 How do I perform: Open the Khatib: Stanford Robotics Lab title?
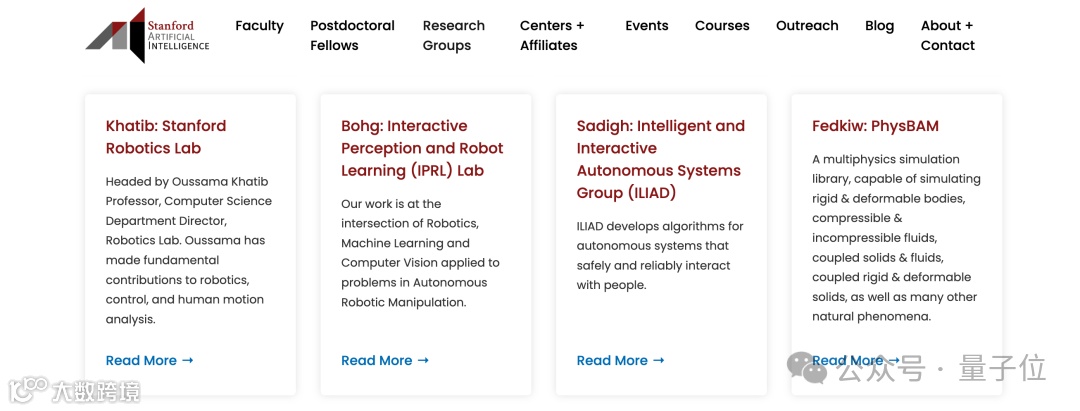point(166,137)
